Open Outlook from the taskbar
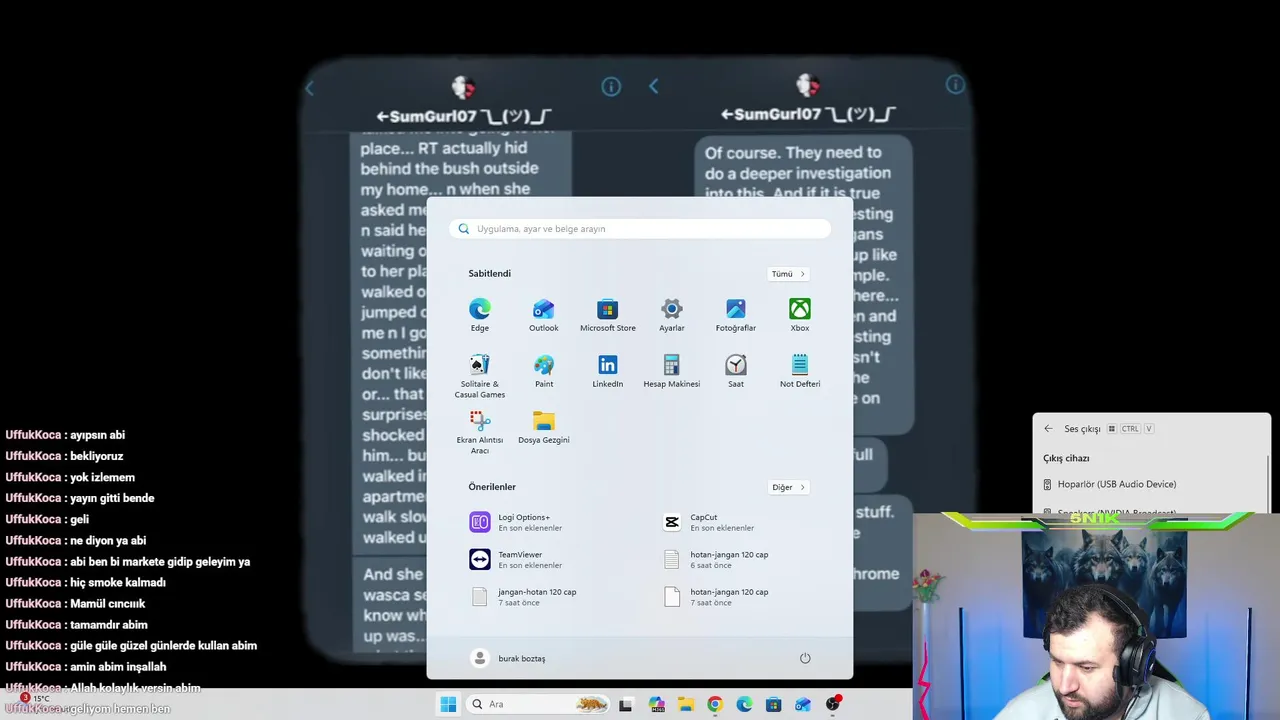Viewport: 1280px width, 720px height. pyautogui.click(x=803, y=704)
